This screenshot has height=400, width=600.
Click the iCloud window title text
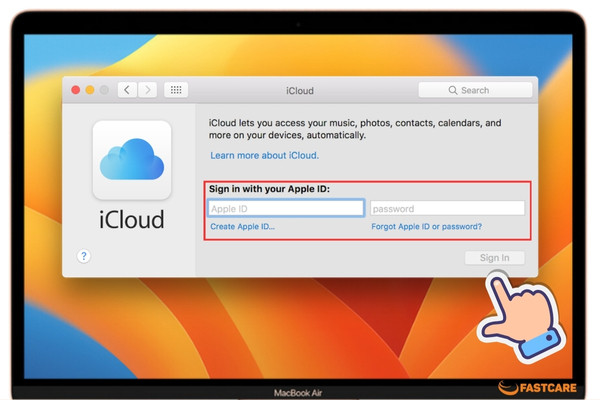click(x=300, y=91)
